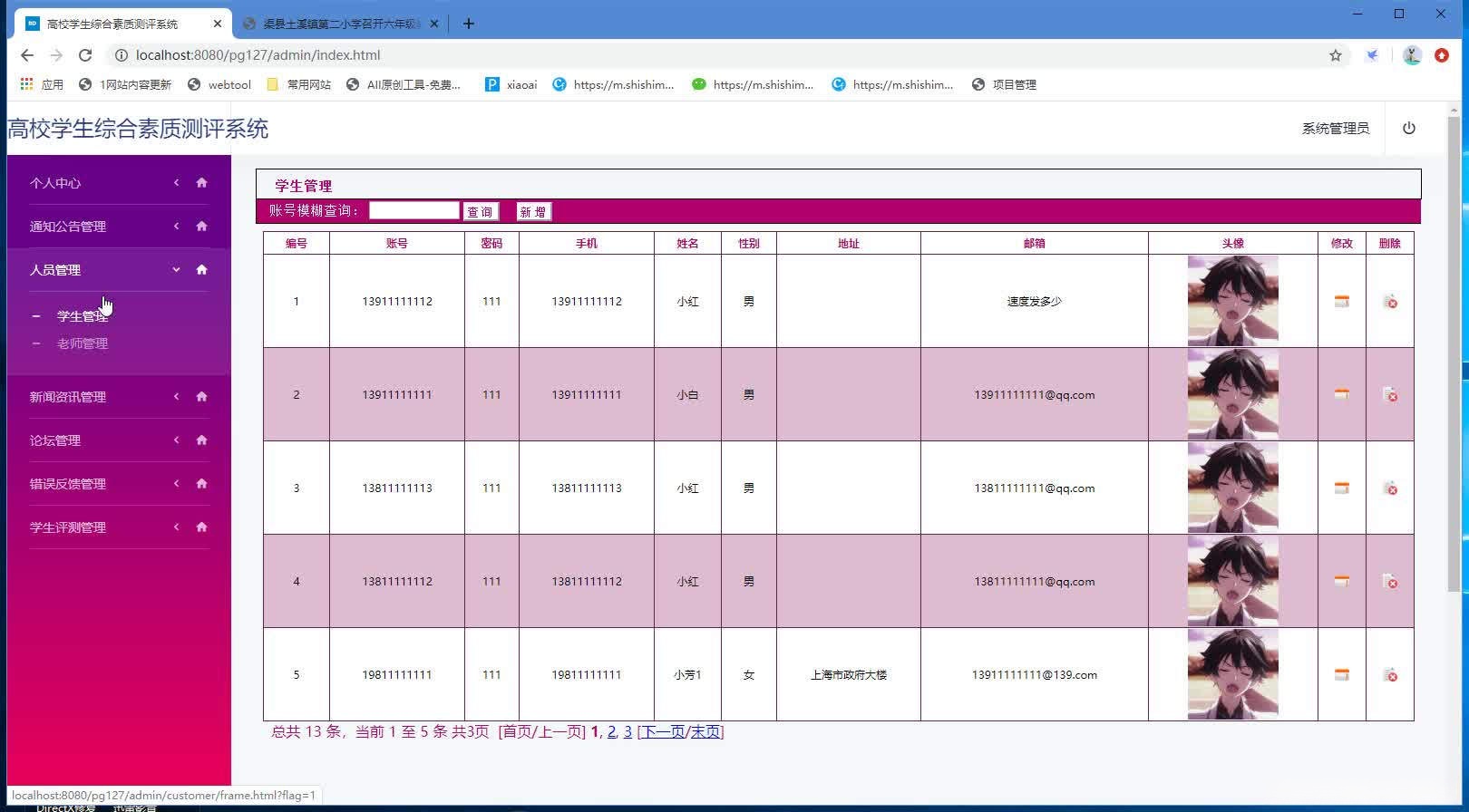Viewport: 1469px width, 812px height.
Task: Open the webtool bookmark
Action: pos(219,84)
